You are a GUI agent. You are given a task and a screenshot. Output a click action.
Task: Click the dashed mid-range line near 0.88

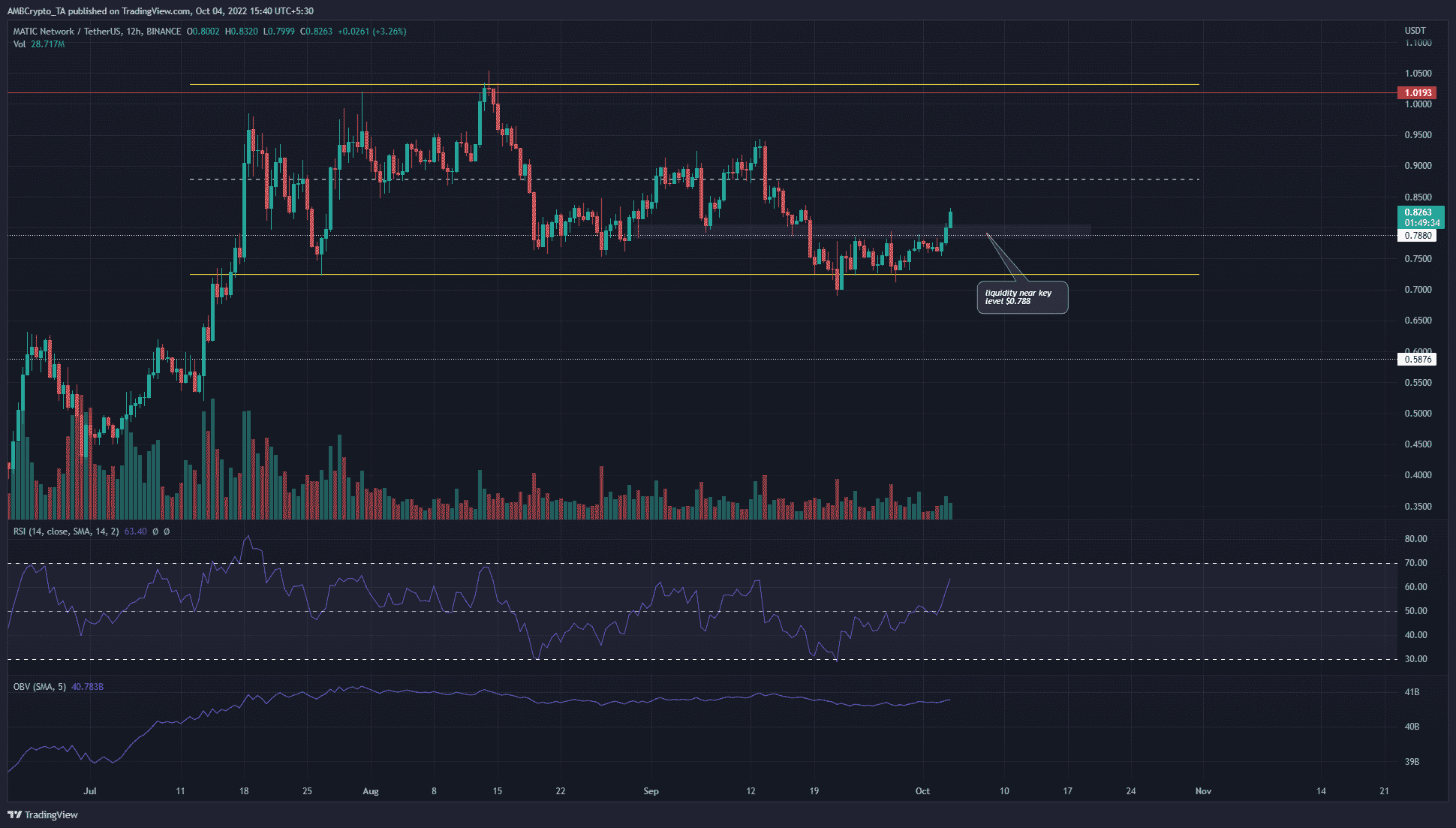click(x=694, y=179)
